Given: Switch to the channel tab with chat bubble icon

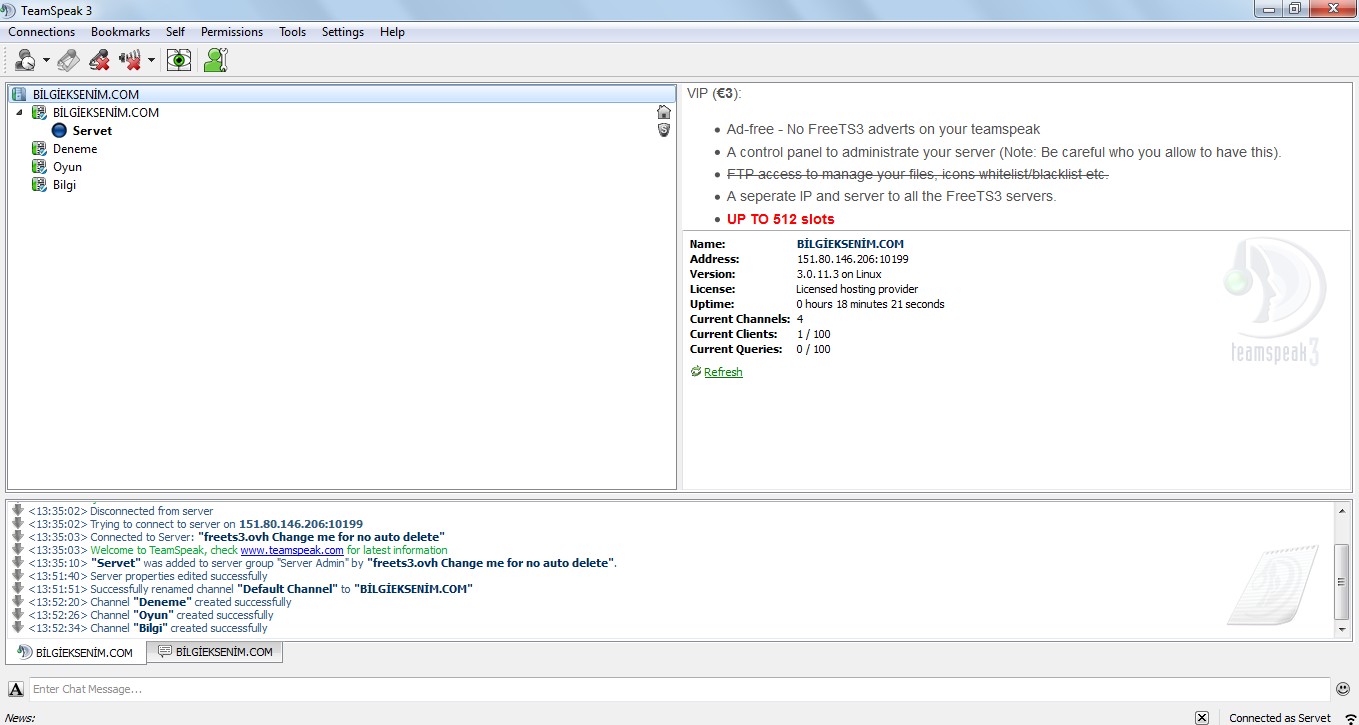Looking at the screenshot, I should (x=215, y=652).
